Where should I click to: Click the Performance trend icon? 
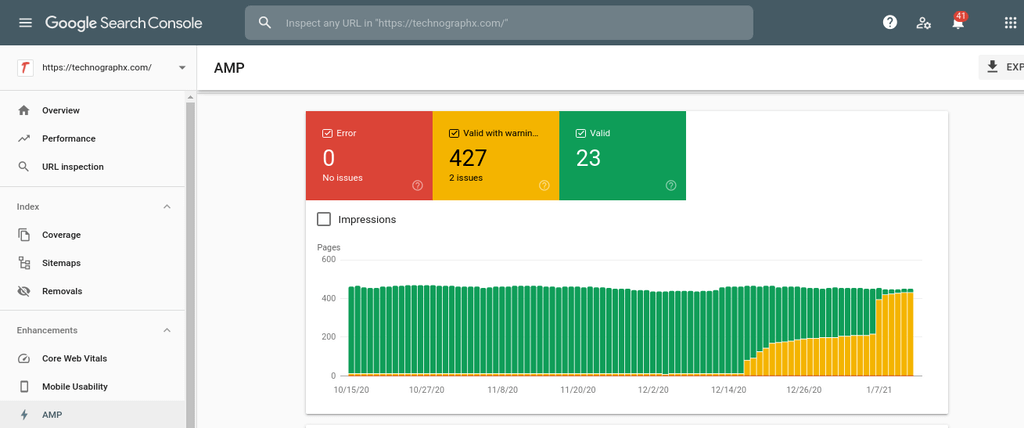click(24, 139)
